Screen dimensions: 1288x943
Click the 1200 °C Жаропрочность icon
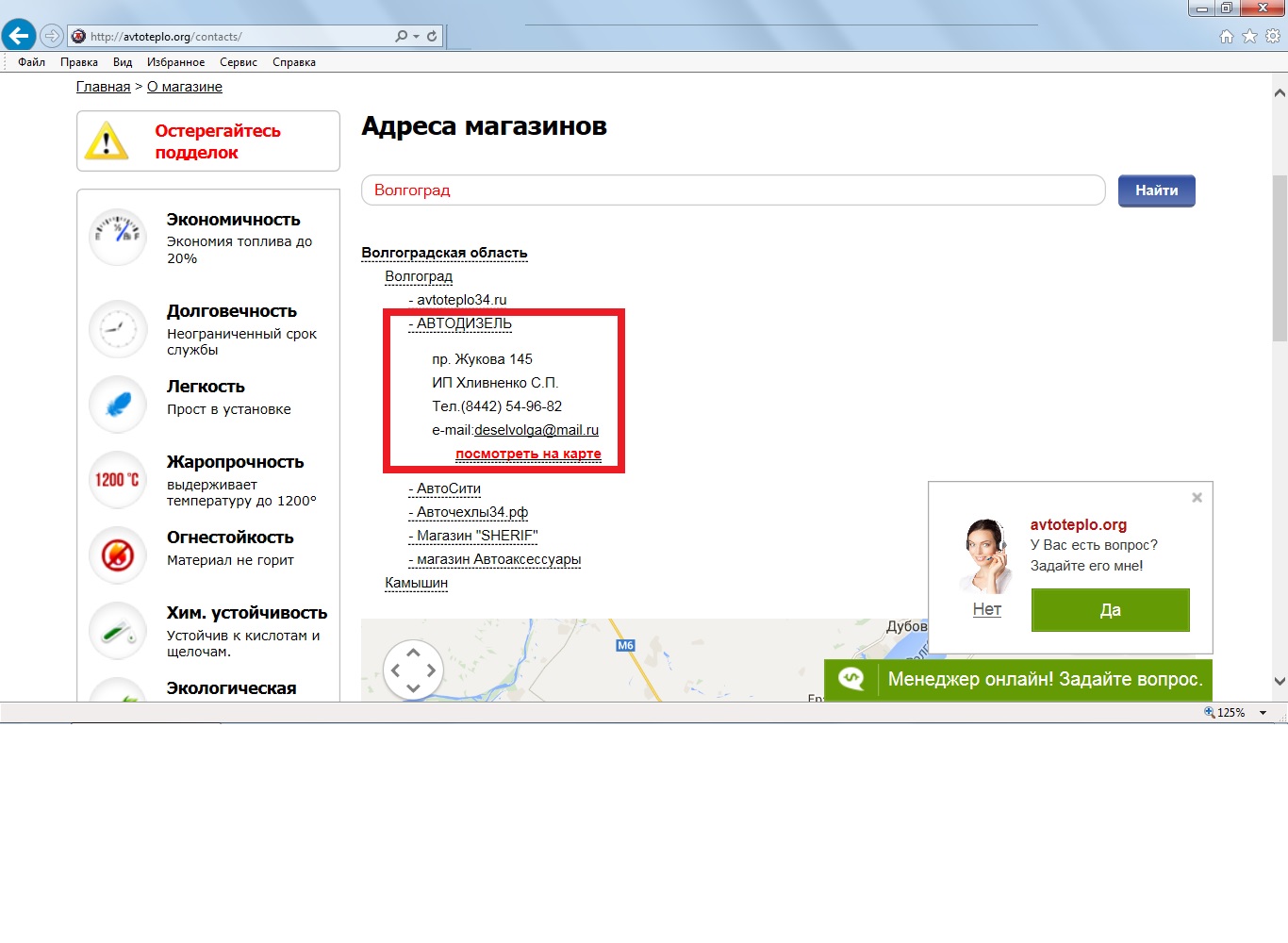[x=118, y=480]
